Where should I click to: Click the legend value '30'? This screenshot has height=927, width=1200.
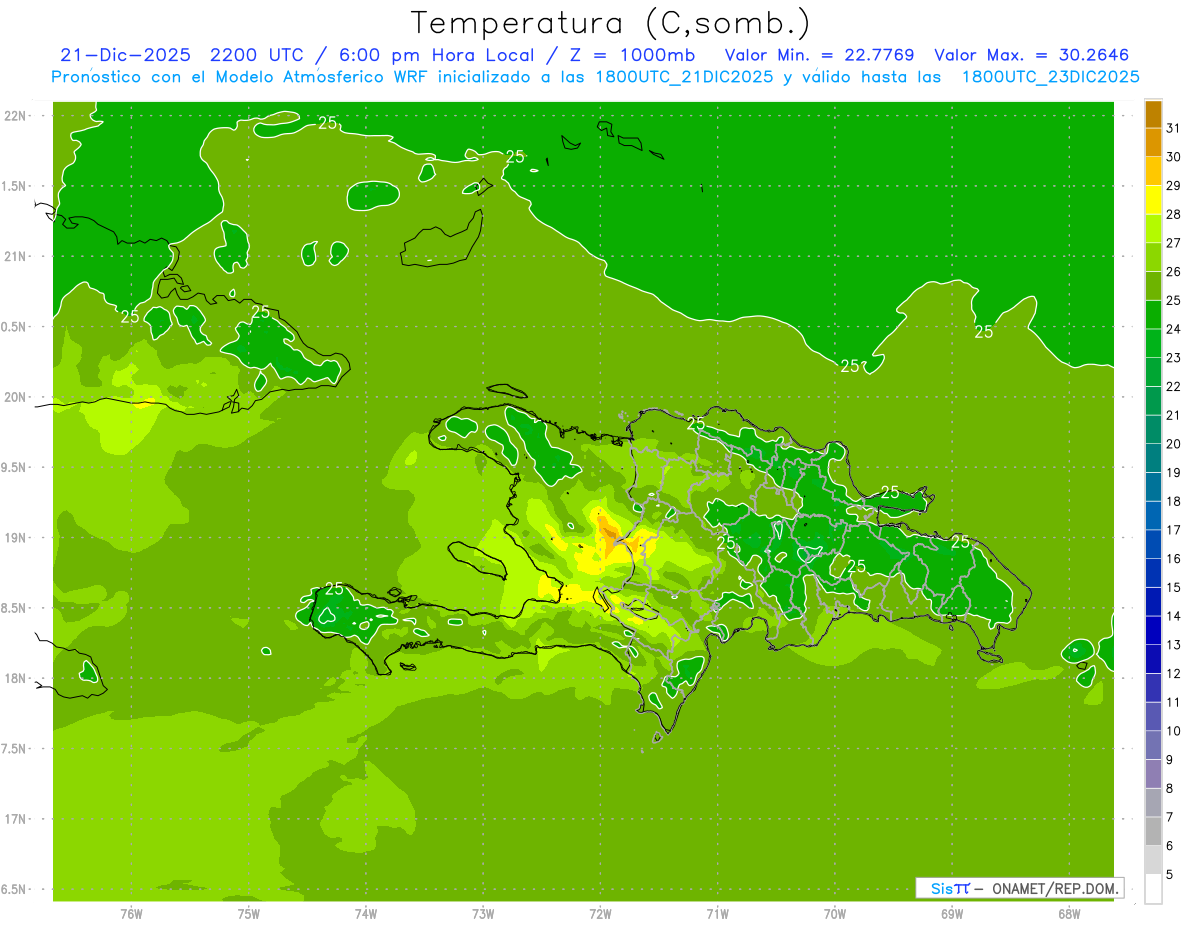1174,157
